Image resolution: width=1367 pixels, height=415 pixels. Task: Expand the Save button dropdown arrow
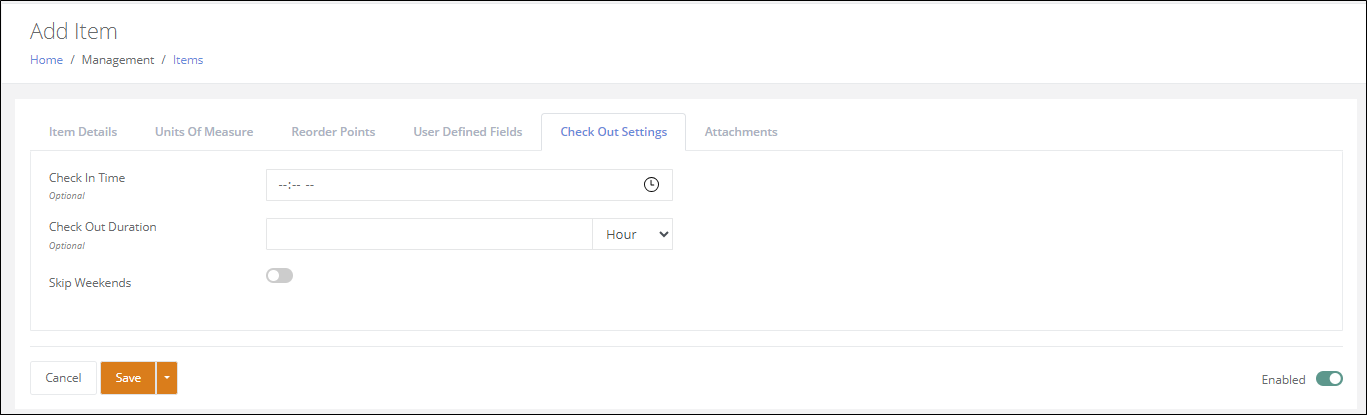[167, 378]
